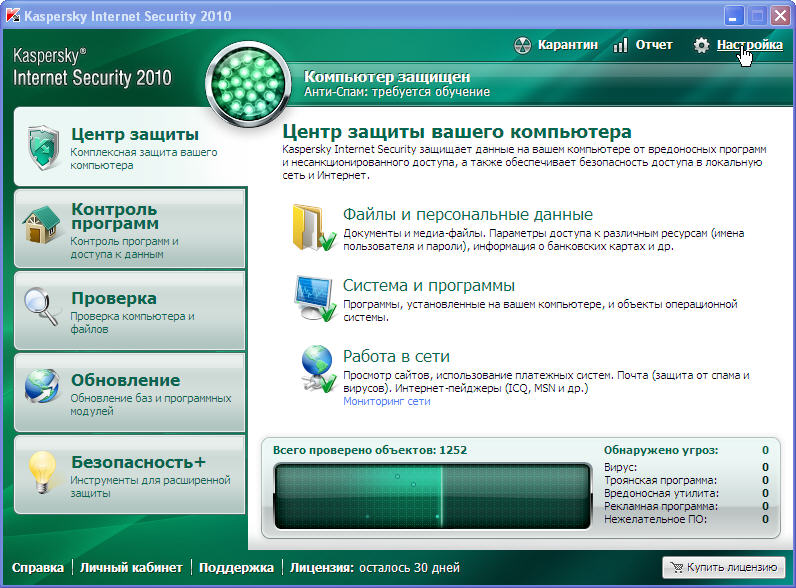Click 'Компьютер защищен' status text
Image resolution: width=796 pixels, height=588 pixels.
pos(387,77)
